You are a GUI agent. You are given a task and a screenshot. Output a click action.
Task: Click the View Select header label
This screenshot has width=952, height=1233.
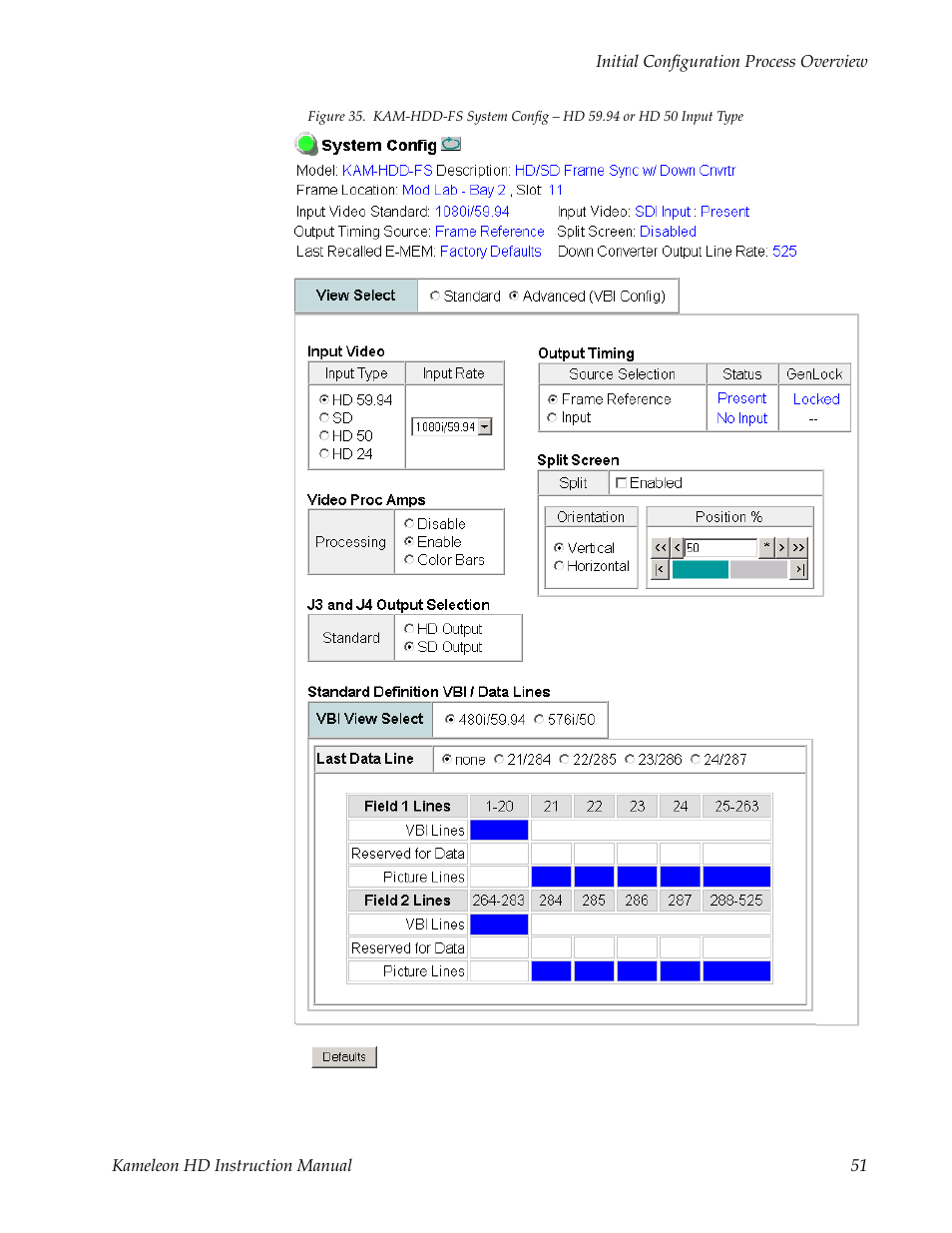pyautogui.click(x=356, y=296)
